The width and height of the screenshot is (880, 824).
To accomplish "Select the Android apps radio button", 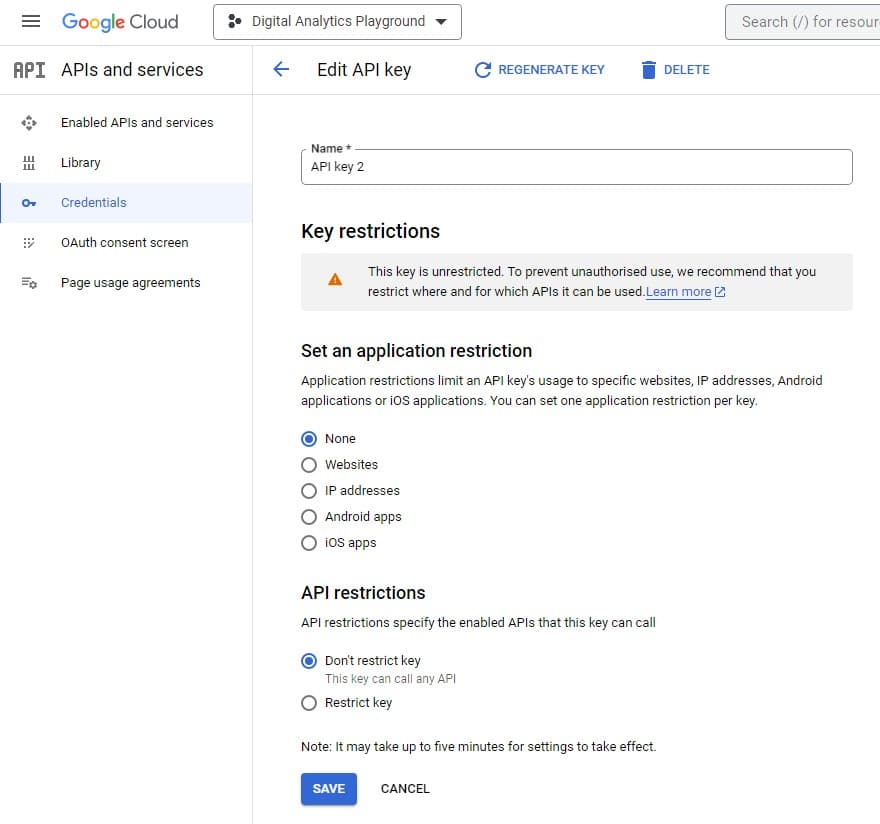I will (x=309, y=517).
